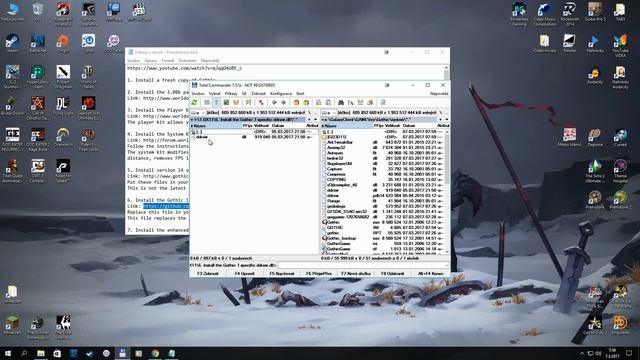Open Nápověda menu in Total Commander
The height and width of the screenshot is (360, 640).
click(439, 93)
